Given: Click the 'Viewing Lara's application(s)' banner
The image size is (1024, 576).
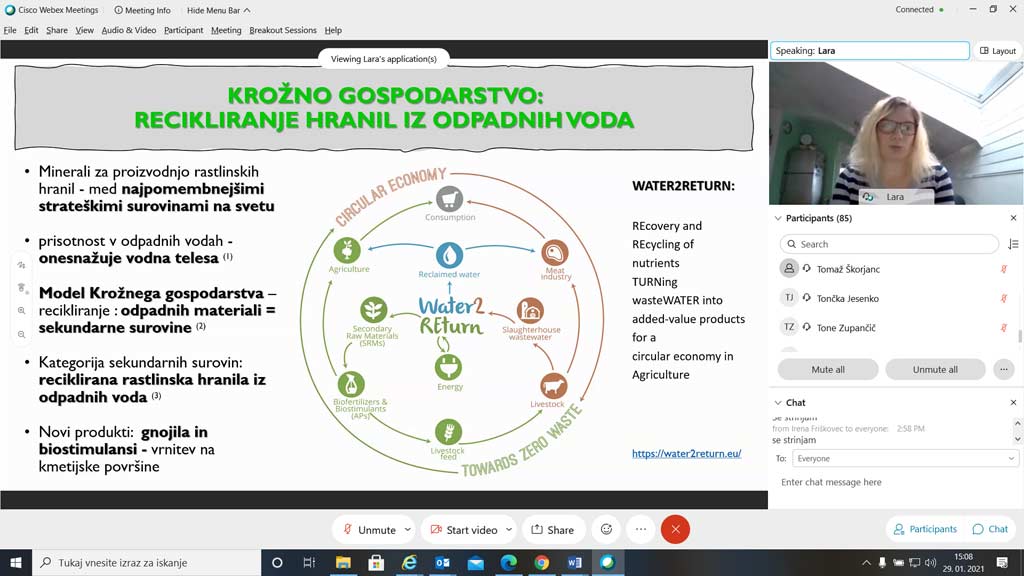Looking at the screenshot, I should point(383,59).
